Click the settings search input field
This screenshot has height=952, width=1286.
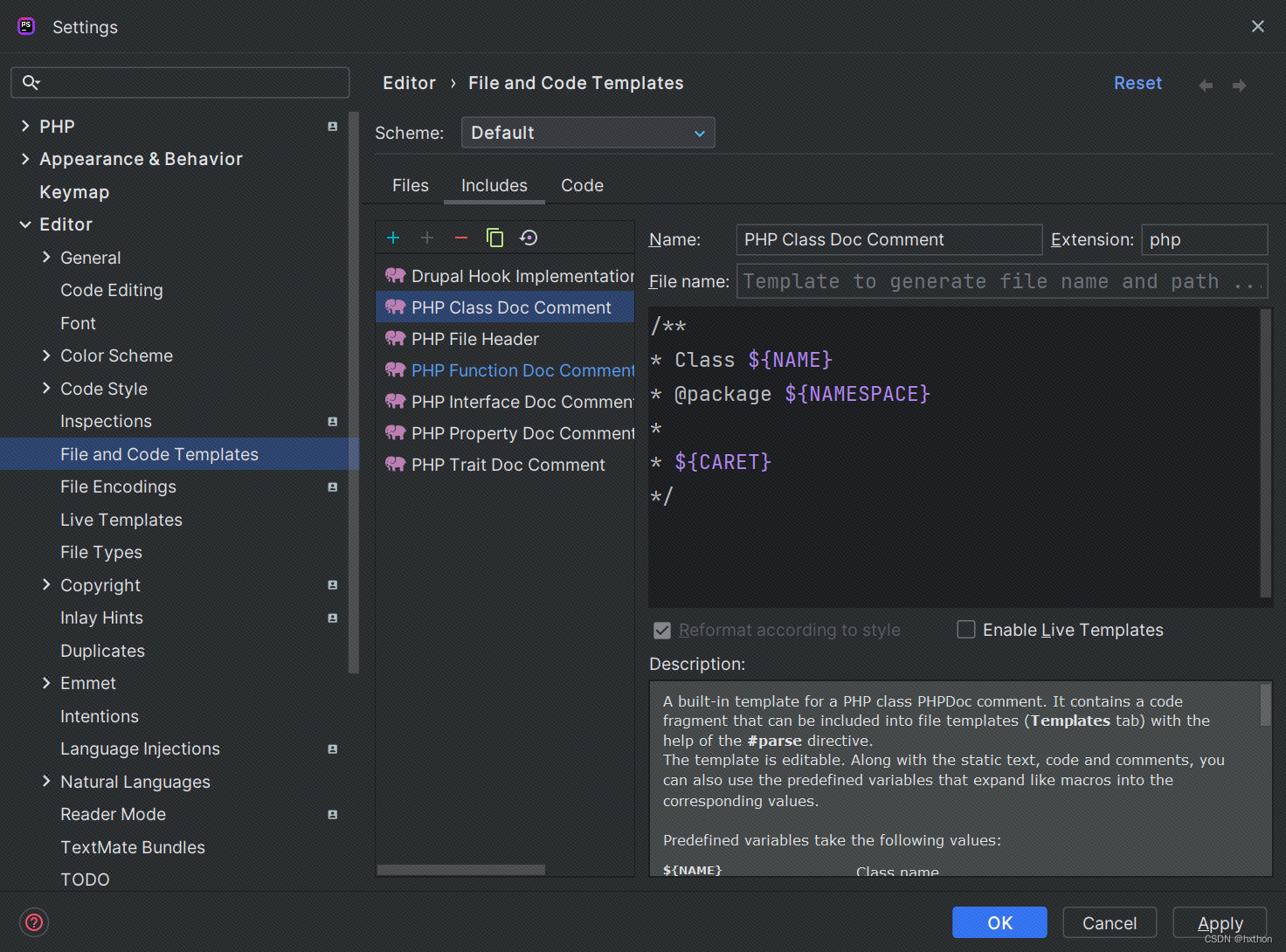180,82
